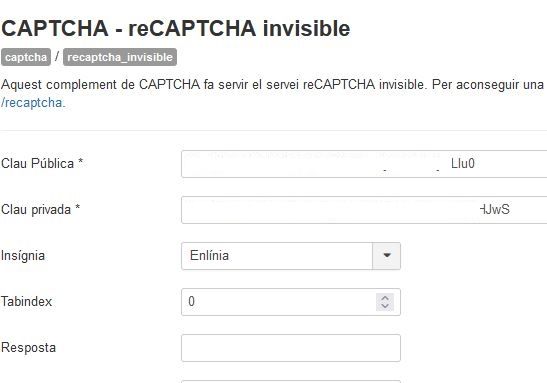The image size is (547, 383).
Task: Click the 'recaptcha_invisible' badge
Action: coord(120,57)
